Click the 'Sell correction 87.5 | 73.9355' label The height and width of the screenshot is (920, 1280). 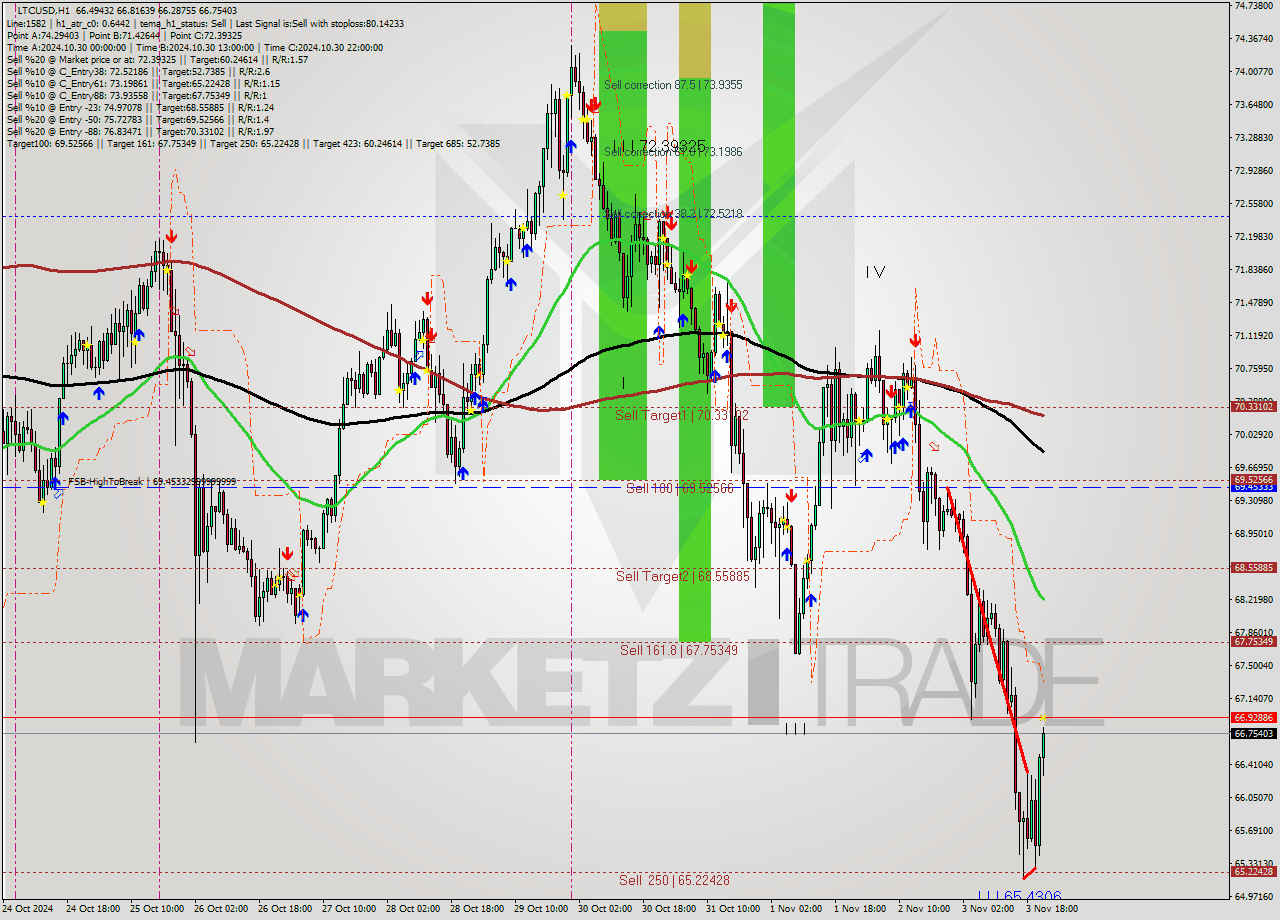click(673, 85)
